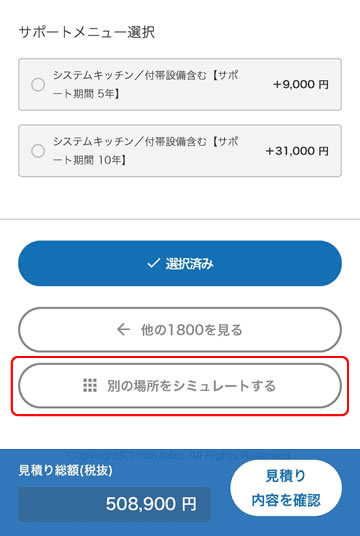This screenshot has height=536, width=360.
Task: Choose the システムキッチン サポート期間 5年 option text
Action: (145, 84)
